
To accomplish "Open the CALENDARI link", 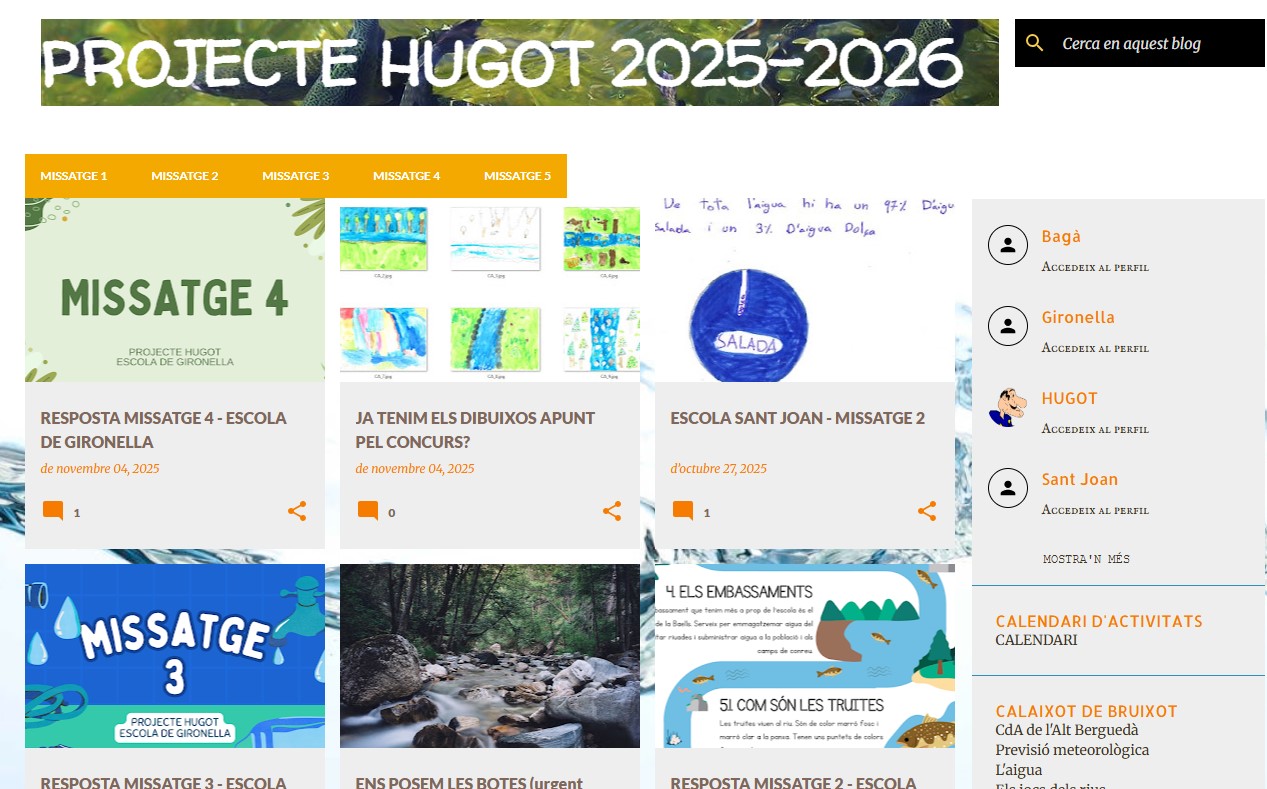I will [x=1036, y=640].
